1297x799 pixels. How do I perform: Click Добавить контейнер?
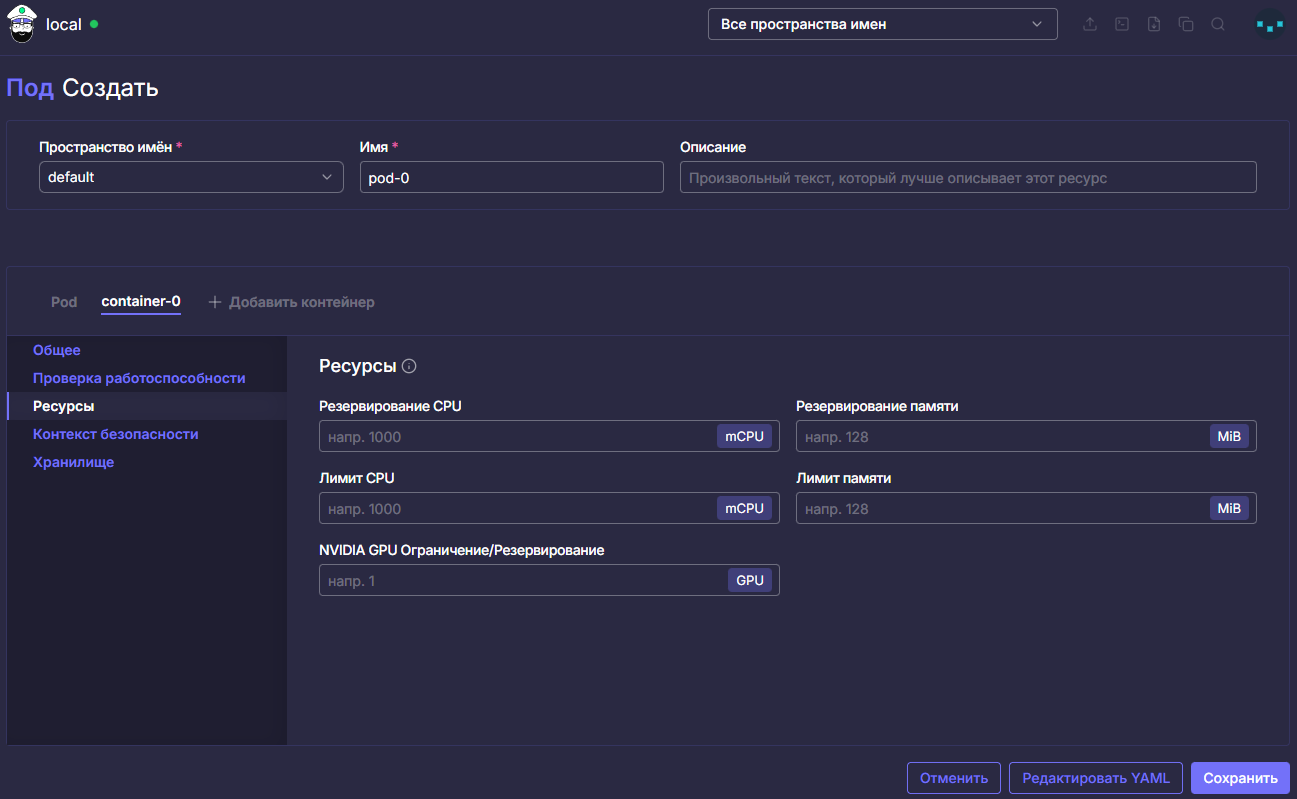pyautogui.click(x=291, y=302)
